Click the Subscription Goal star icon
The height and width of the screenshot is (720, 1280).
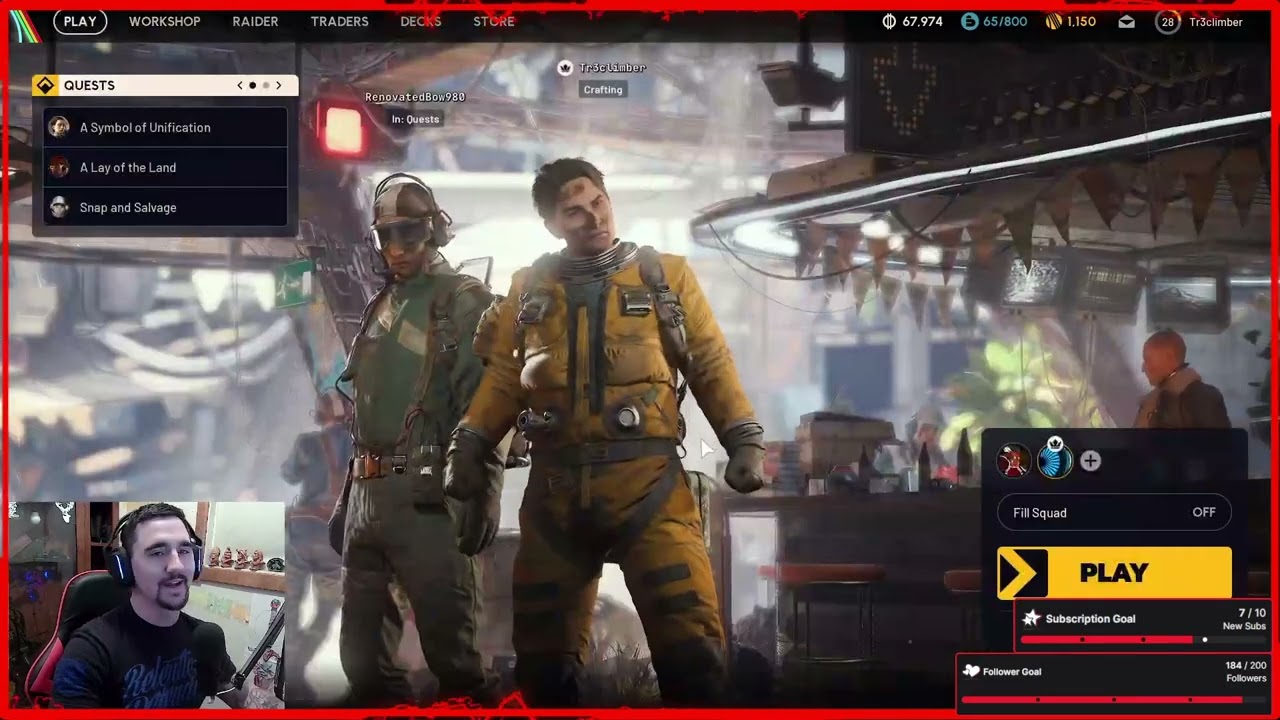point(1031,618)
